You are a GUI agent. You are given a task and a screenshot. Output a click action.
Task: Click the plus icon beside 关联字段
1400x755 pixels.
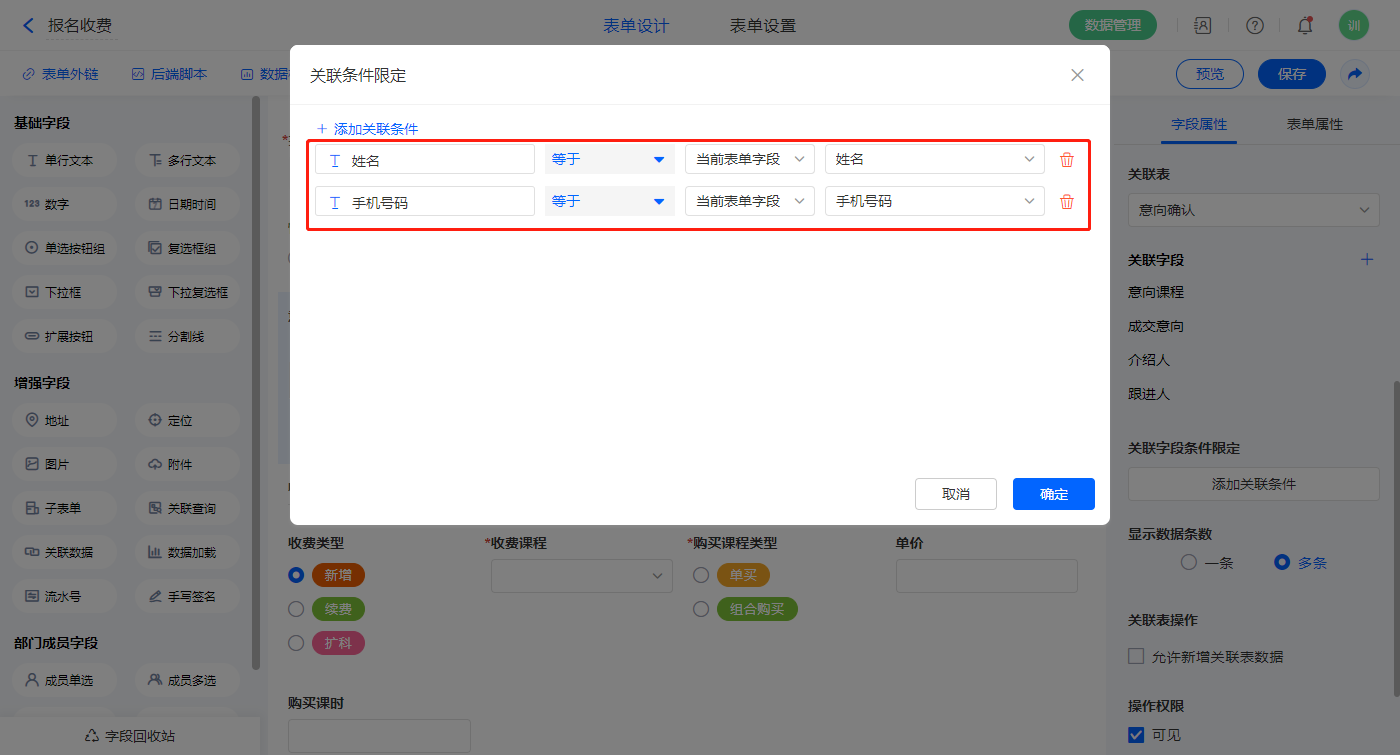(x=1367, y=260)
